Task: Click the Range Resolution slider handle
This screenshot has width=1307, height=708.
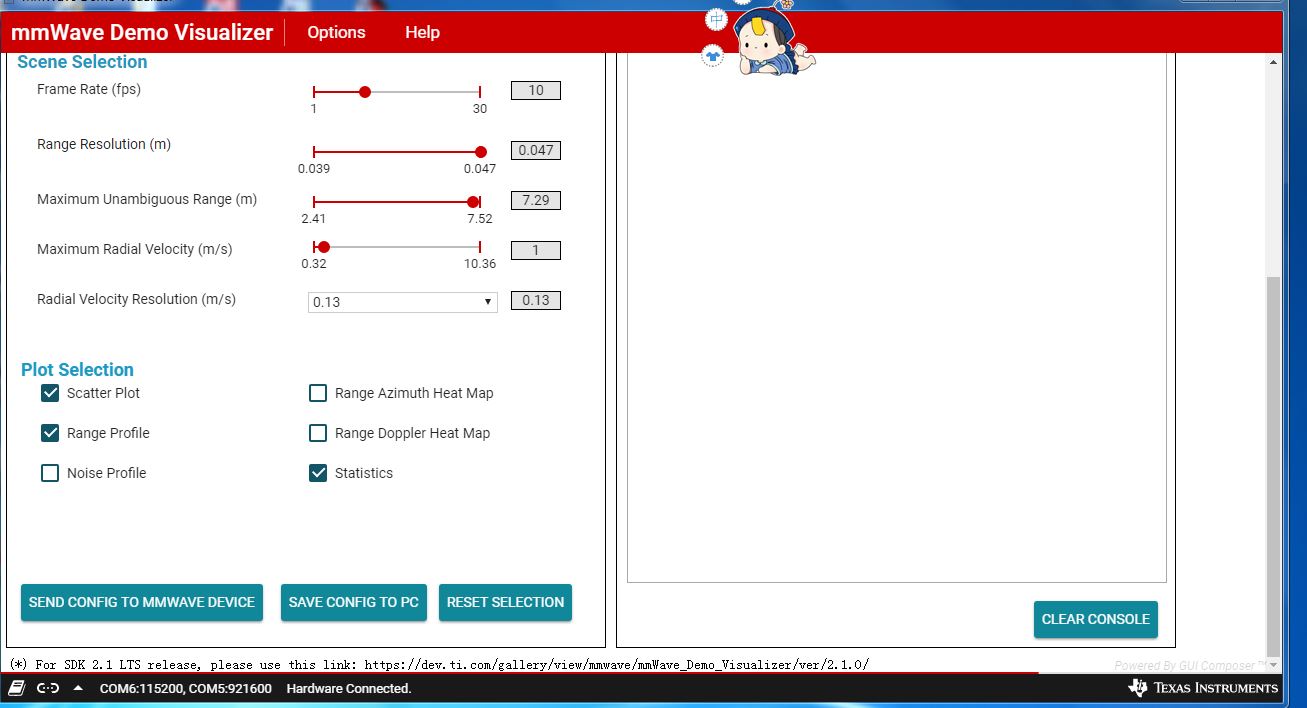Action: pos(481,152)
